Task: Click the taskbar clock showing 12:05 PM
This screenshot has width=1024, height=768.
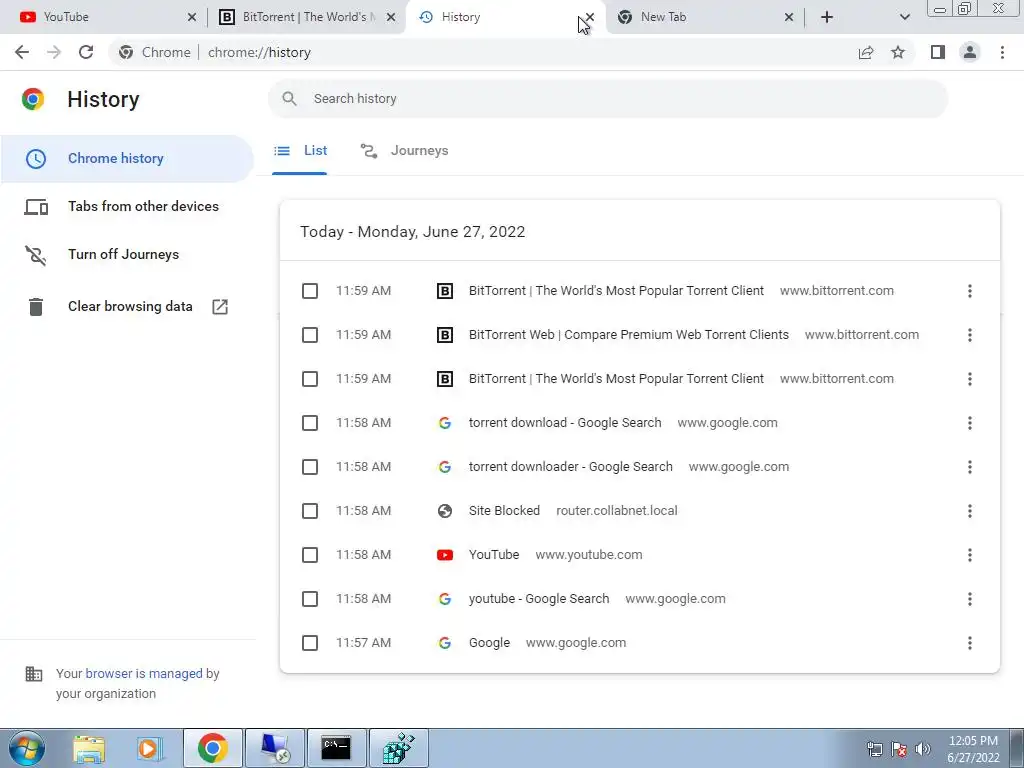Action: pos(973,749)
